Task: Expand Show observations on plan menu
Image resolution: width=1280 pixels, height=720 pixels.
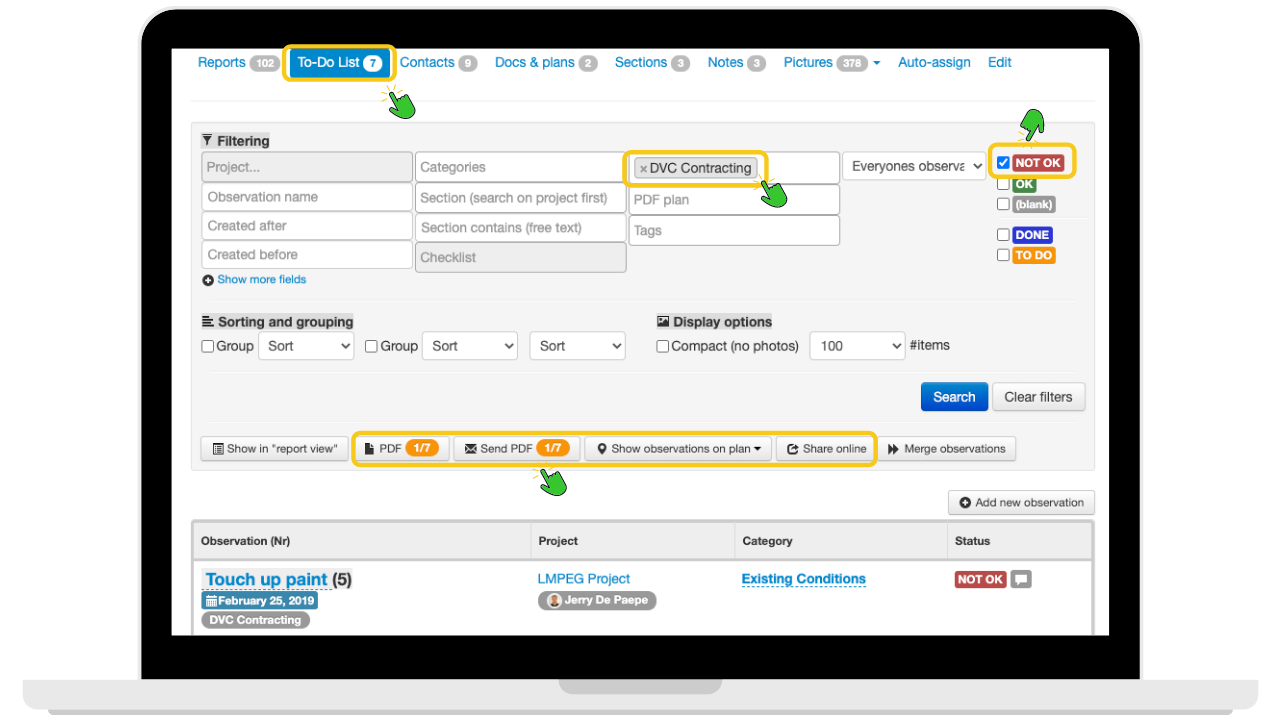Action: pos(679,449)
